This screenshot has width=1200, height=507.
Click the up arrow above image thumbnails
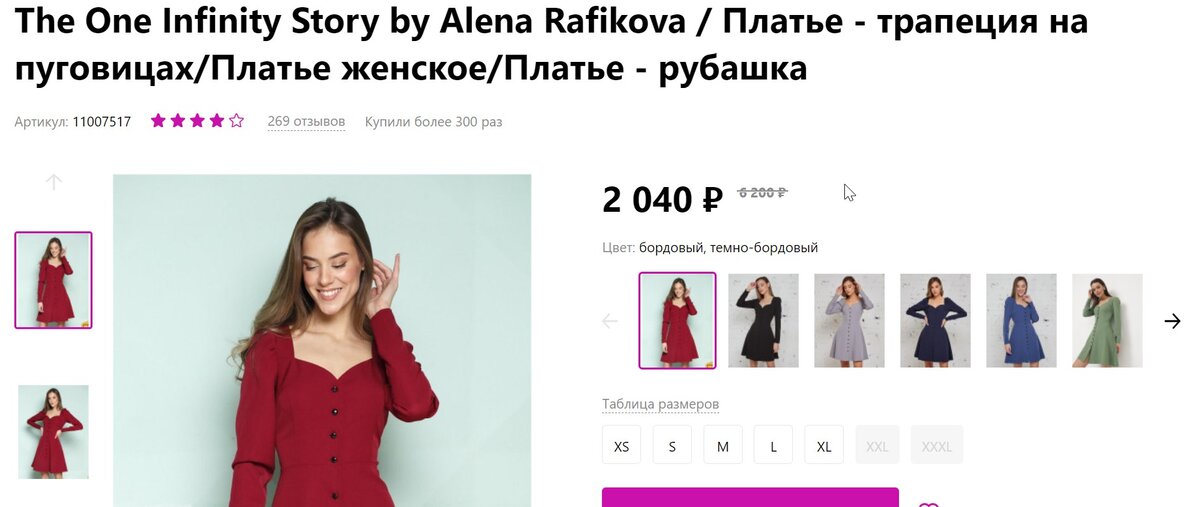click(54, 182)
